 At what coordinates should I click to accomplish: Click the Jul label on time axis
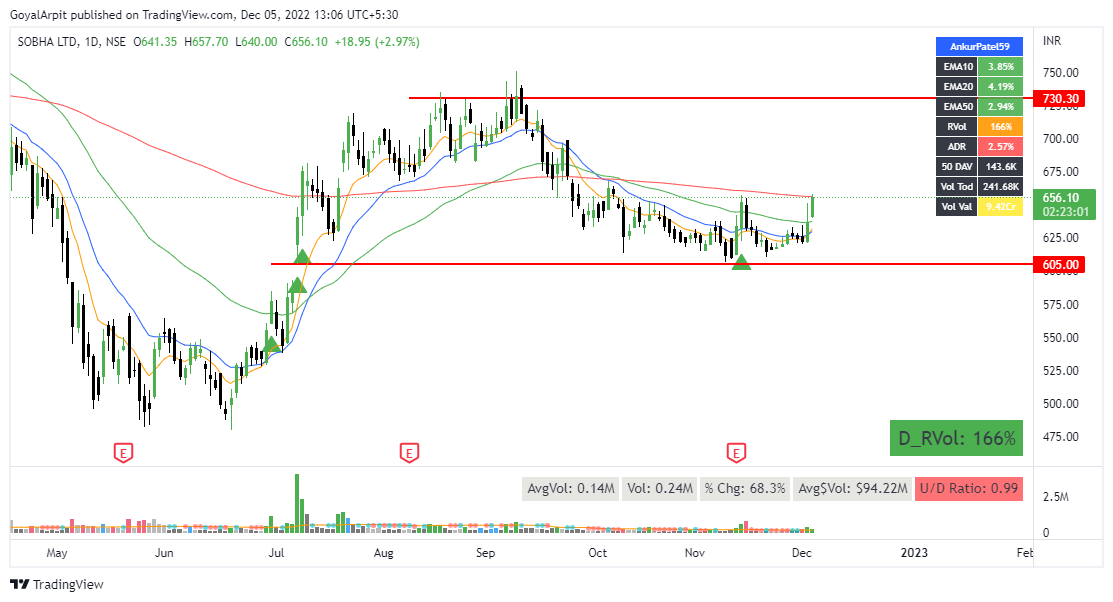(276, 553)
